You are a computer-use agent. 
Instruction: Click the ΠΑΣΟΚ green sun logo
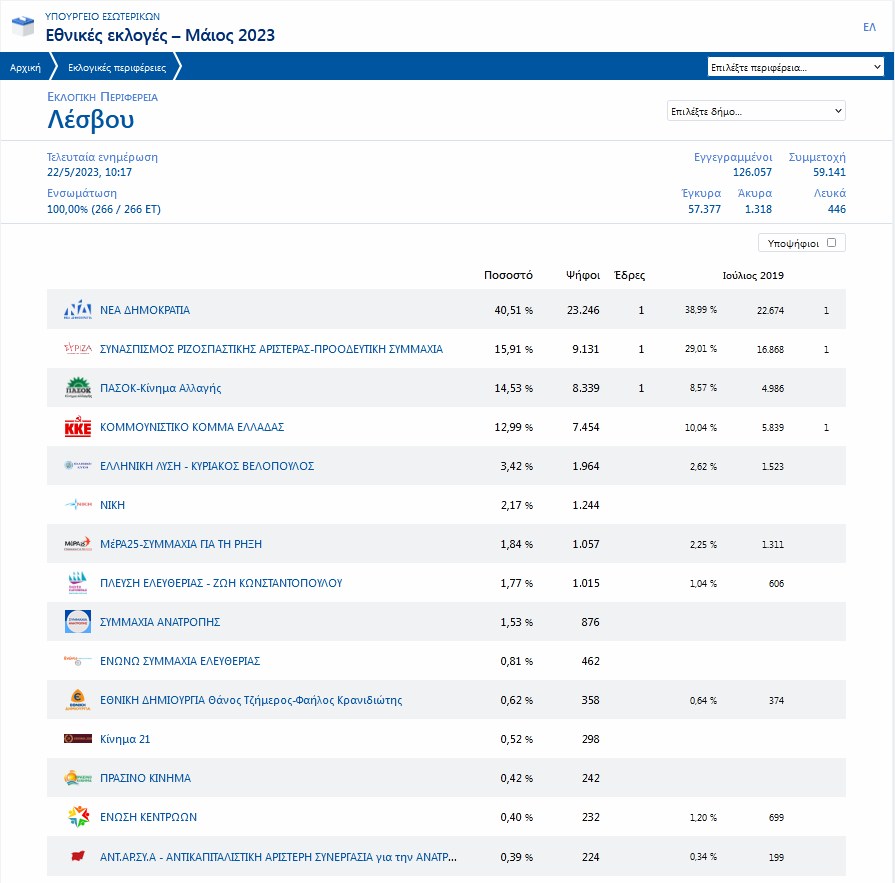(77, 388)
